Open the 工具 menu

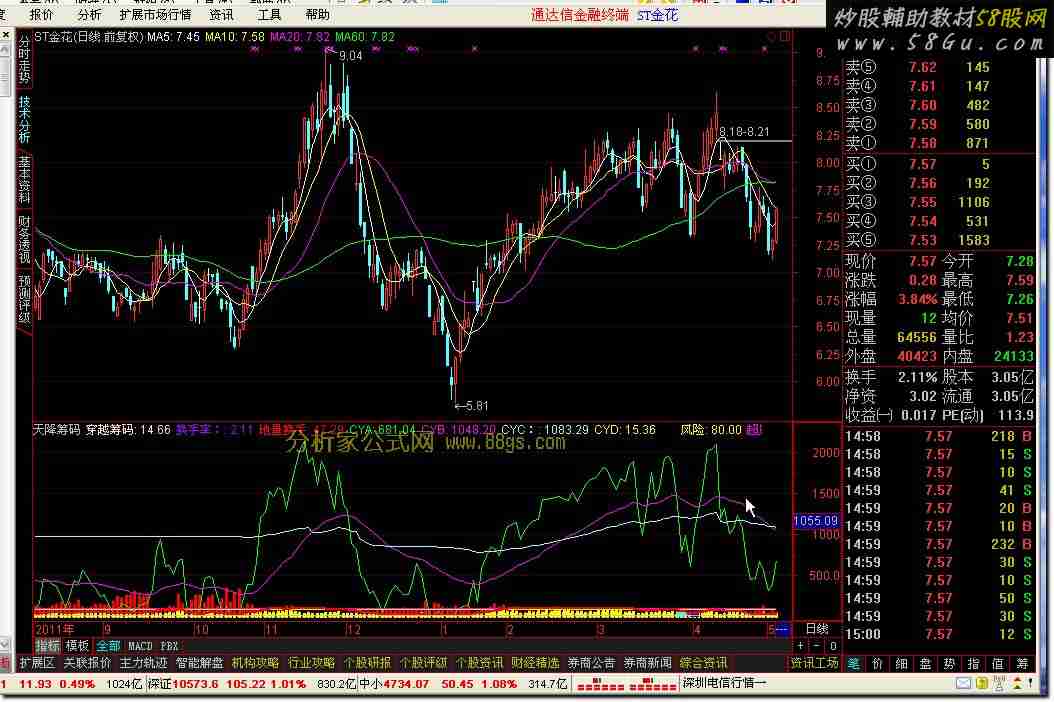[269, 15]
